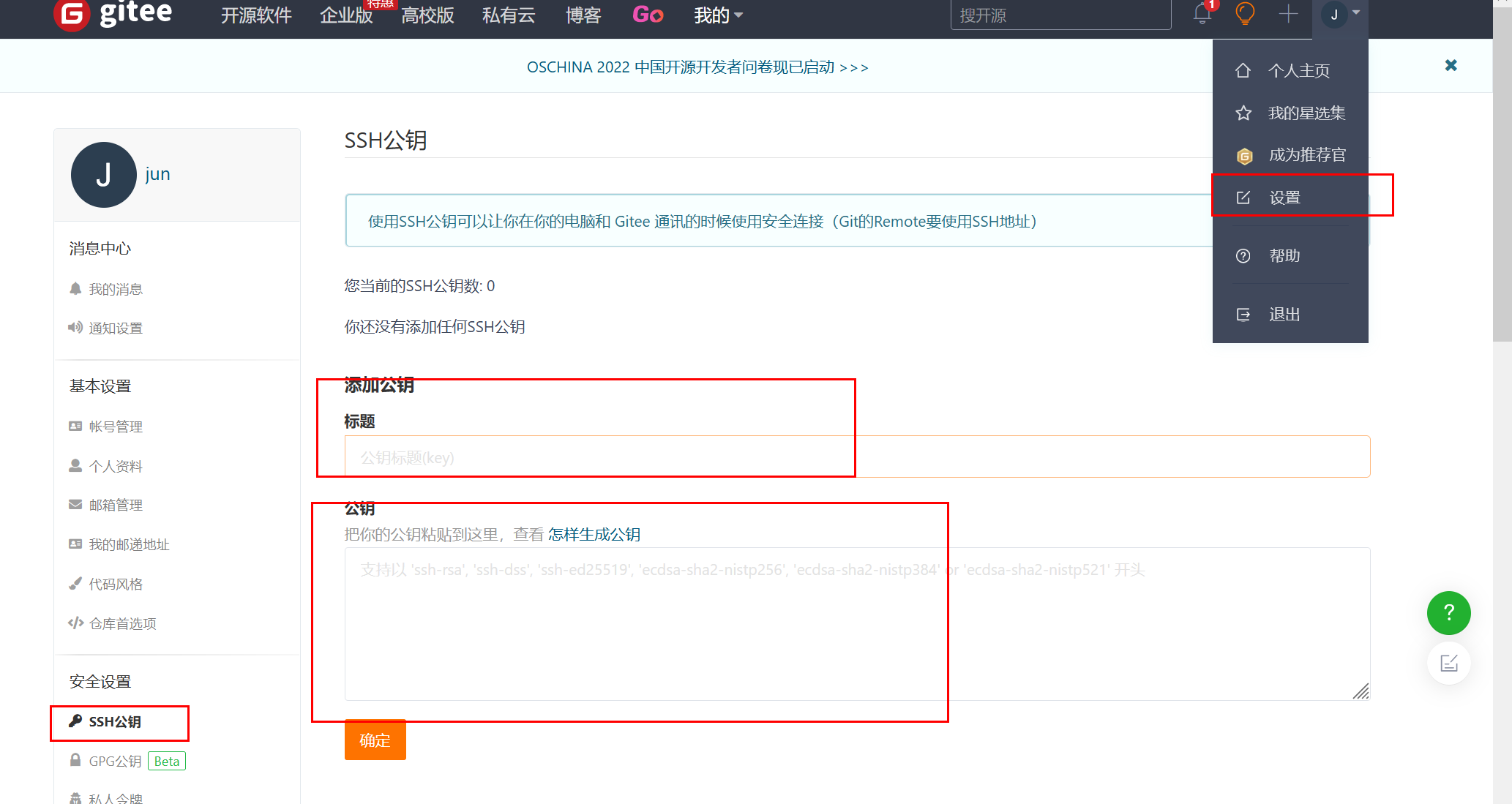Open 私有云 in the top navigation
Viewport: 1512px width, 804px height.
509,15
